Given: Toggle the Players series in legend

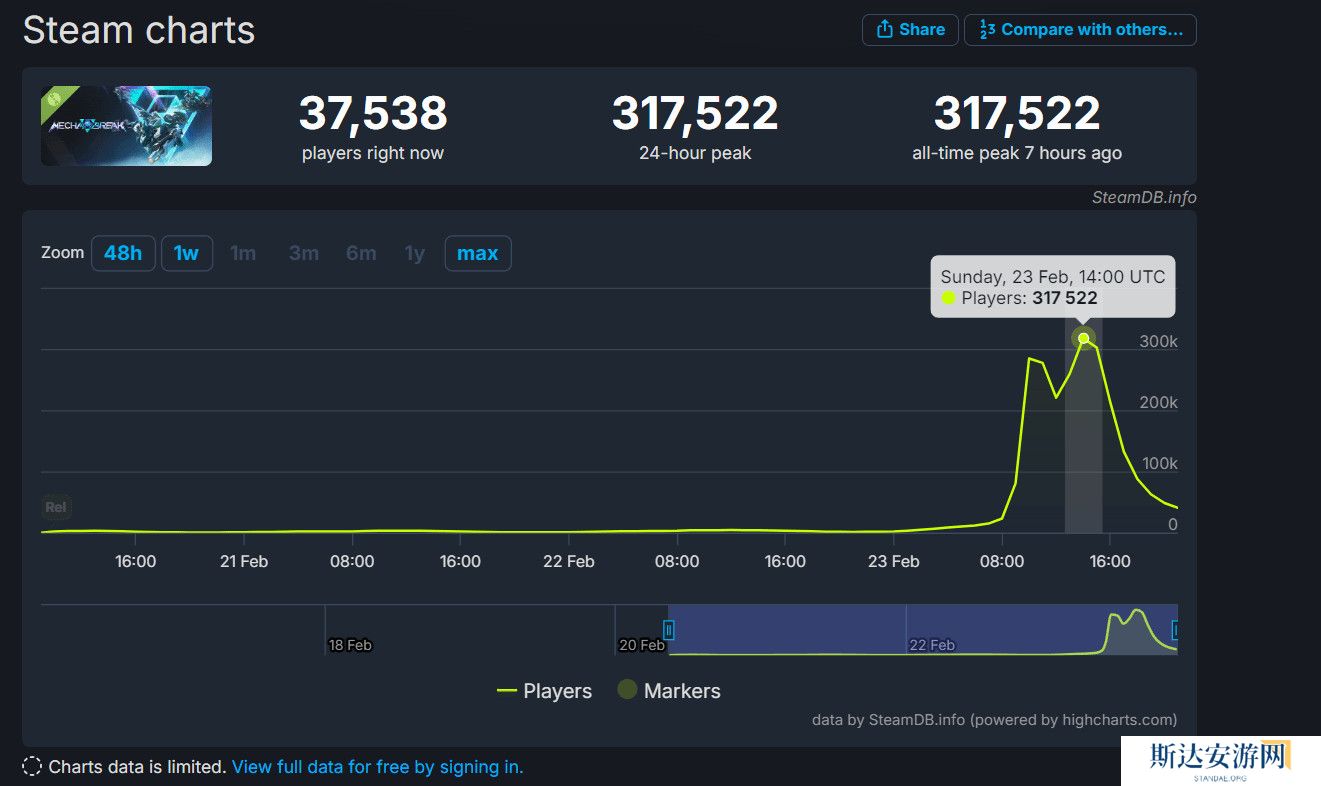Looking at the screenshot, I should point(545,691).
